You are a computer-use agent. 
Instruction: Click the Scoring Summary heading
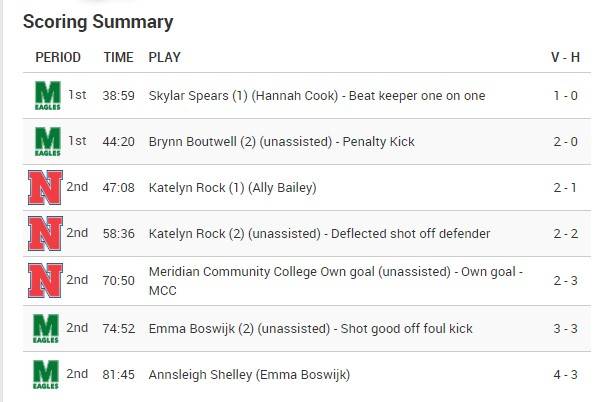coord(98,22)
